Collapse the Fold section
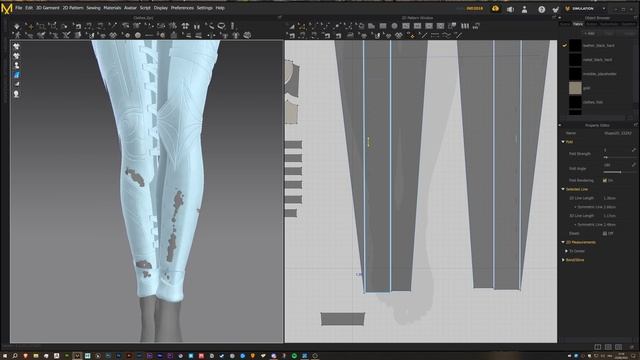 563,142
